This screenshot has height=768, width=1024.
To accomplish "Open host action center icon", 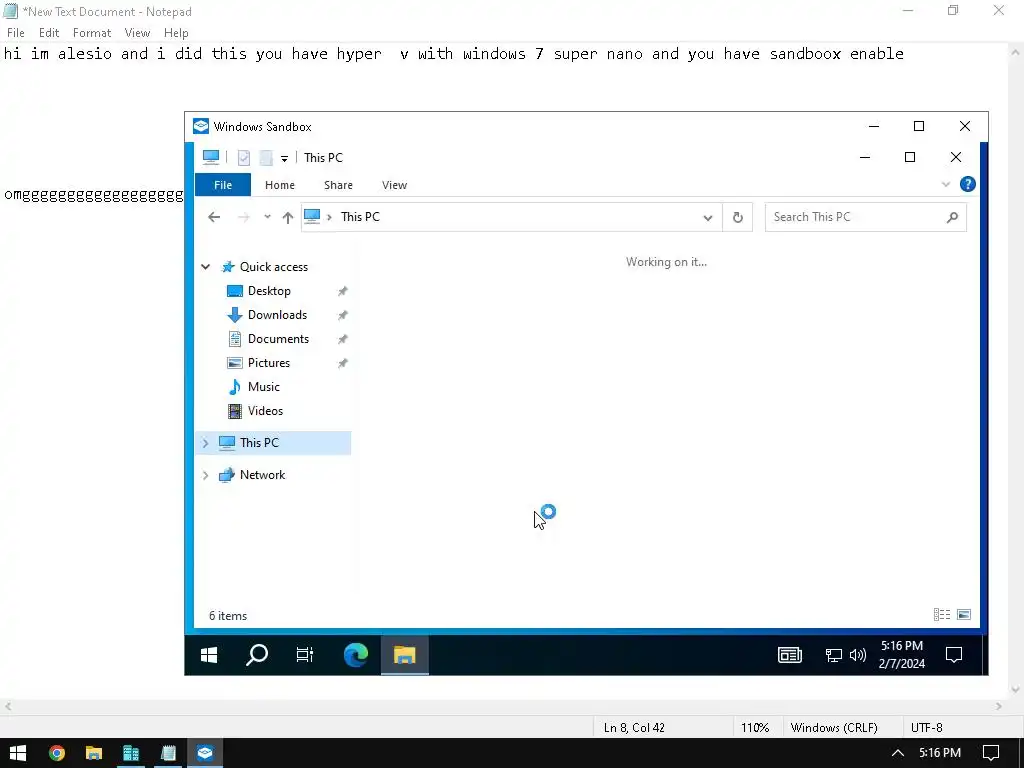I will (x=991, y=753).
